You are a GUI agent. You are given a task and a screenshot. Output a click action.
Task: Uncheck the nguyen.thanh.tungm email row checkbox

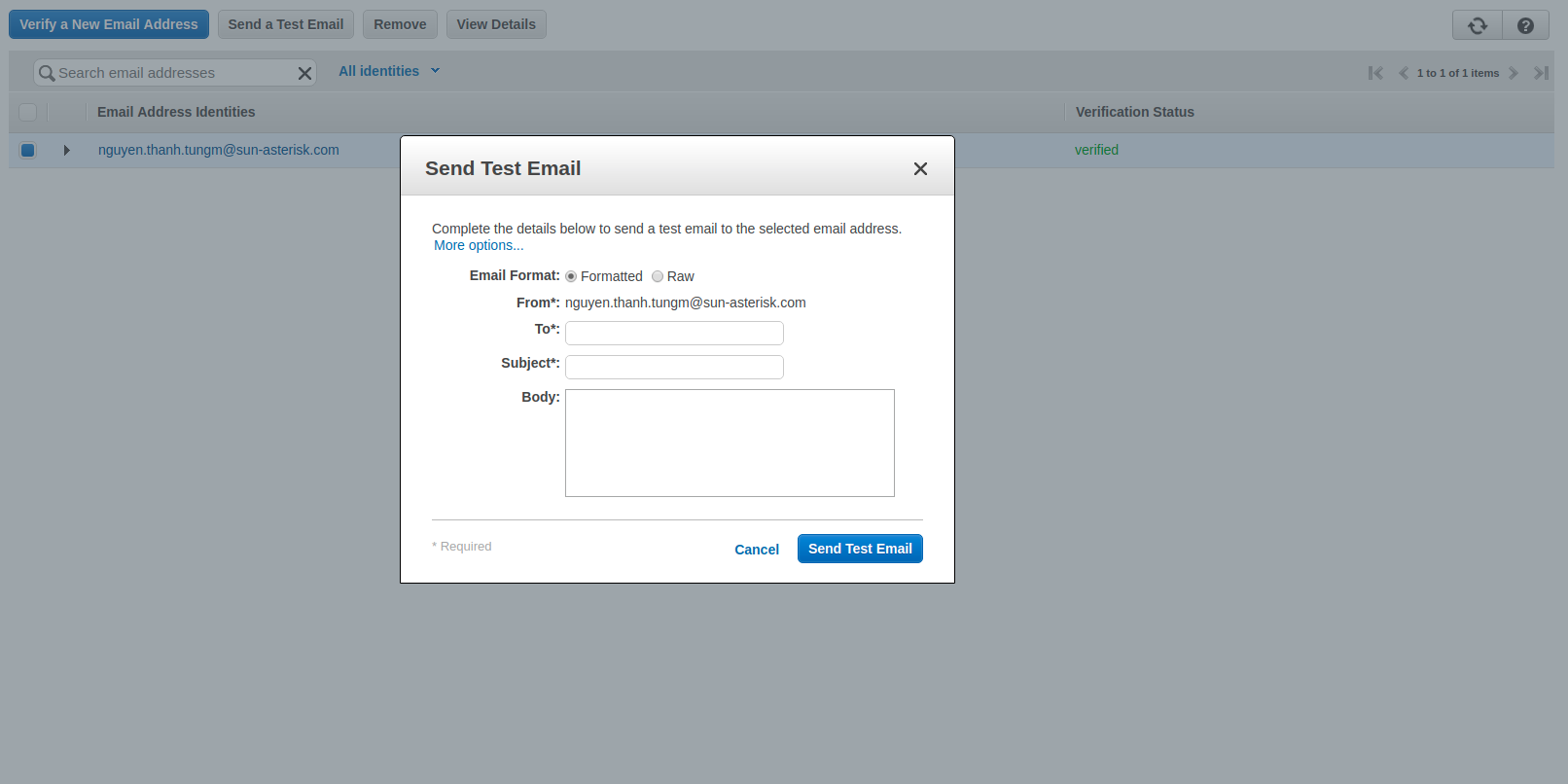click(28, 150)
